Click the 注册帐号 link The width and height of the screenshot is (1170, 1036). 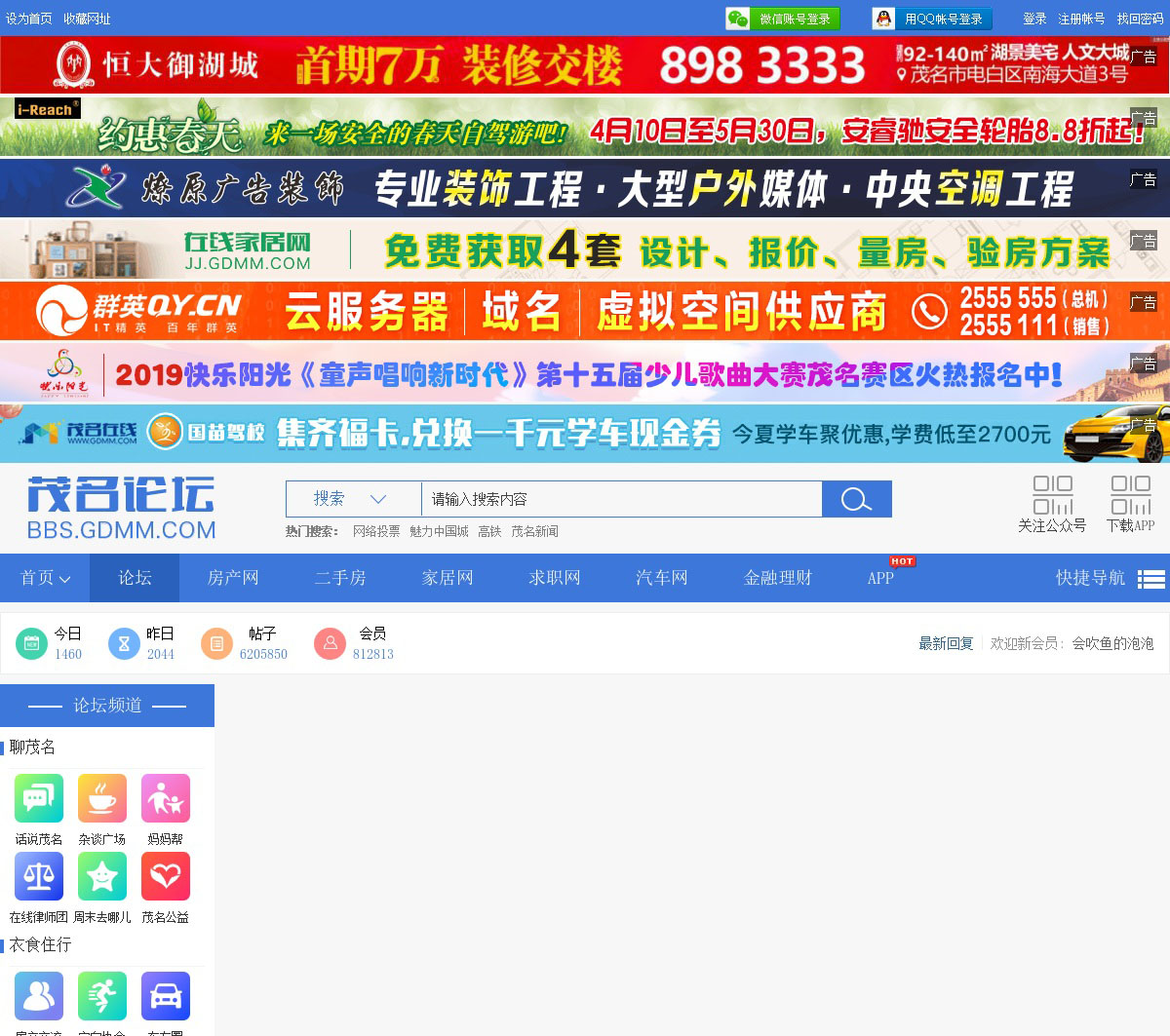(1081, 19)
